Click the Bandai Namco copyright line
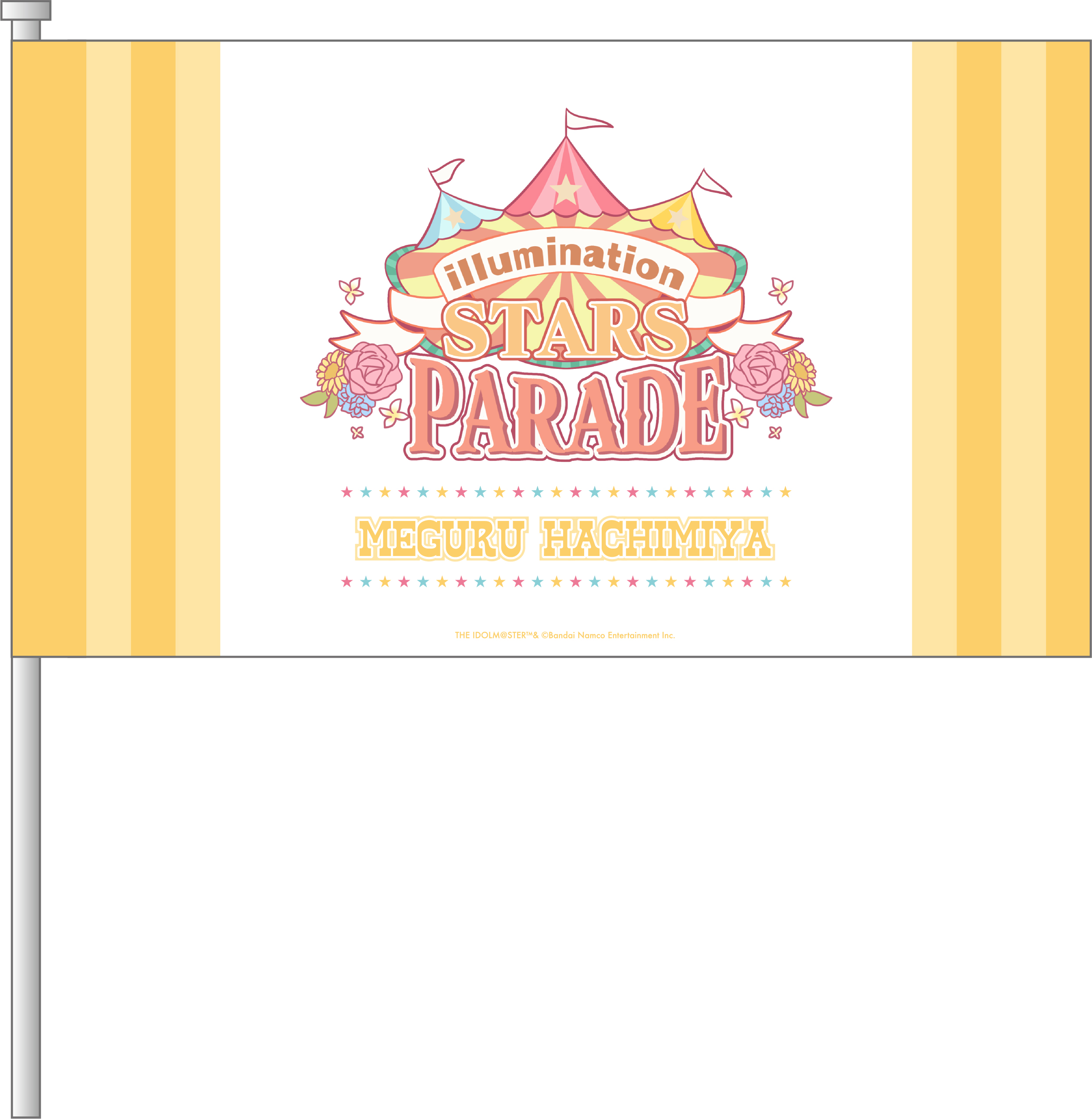 pyautogui.click(x=564, y=635)
